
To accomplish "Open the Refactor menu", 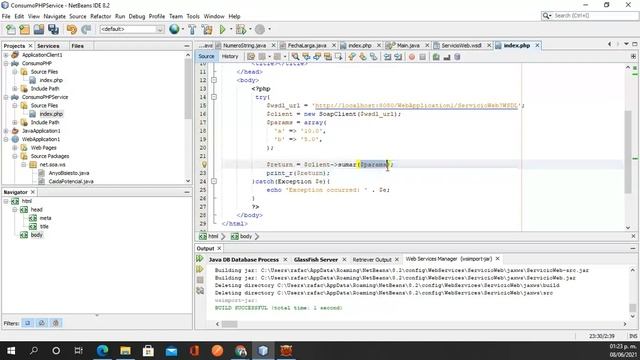I will pos(100,16).
